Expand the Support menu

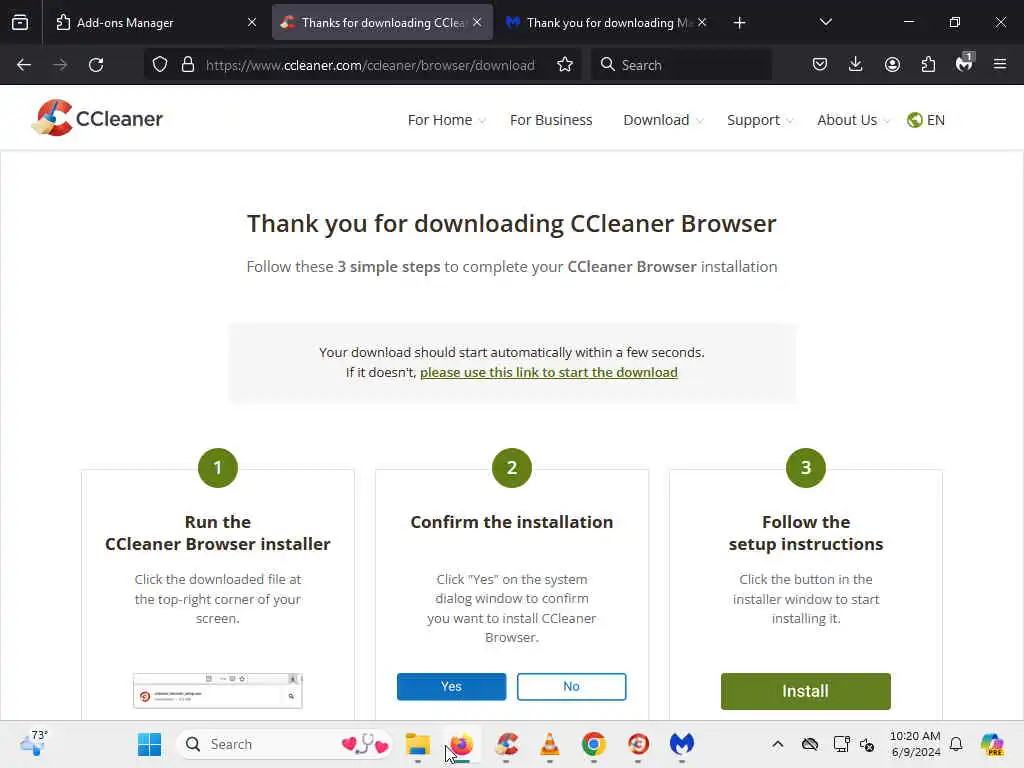tap(760, 120)
